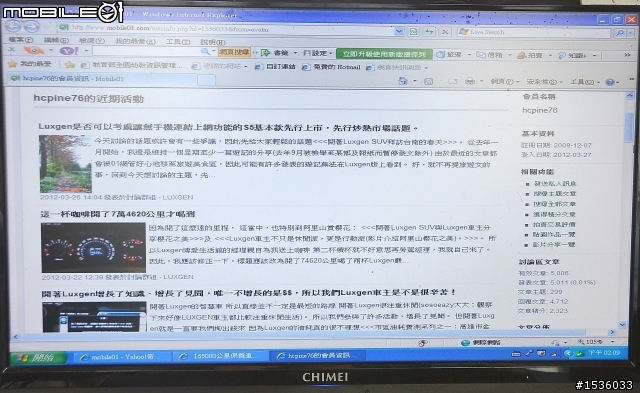Screen dimensions: 640x393
Task: Open the 說明(H) menu
Action: click(213, 42)
